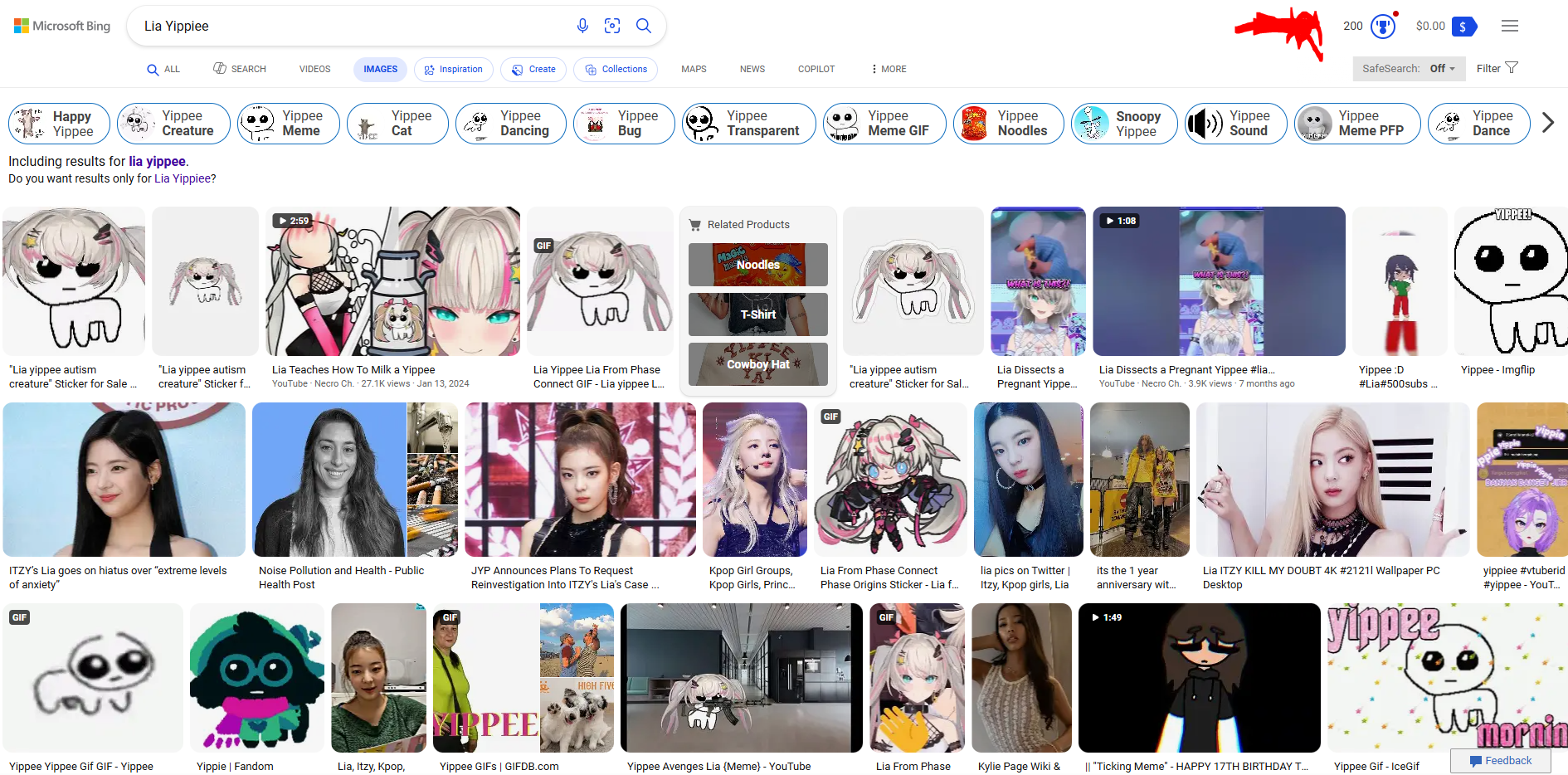Open ITZY's Lia hiatus image result

[124, 480]
